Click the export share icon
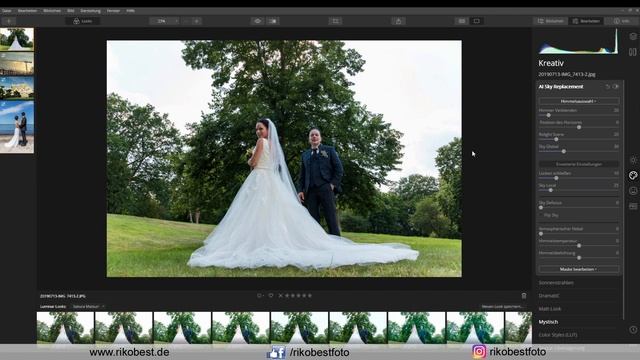 coord(398,21)
